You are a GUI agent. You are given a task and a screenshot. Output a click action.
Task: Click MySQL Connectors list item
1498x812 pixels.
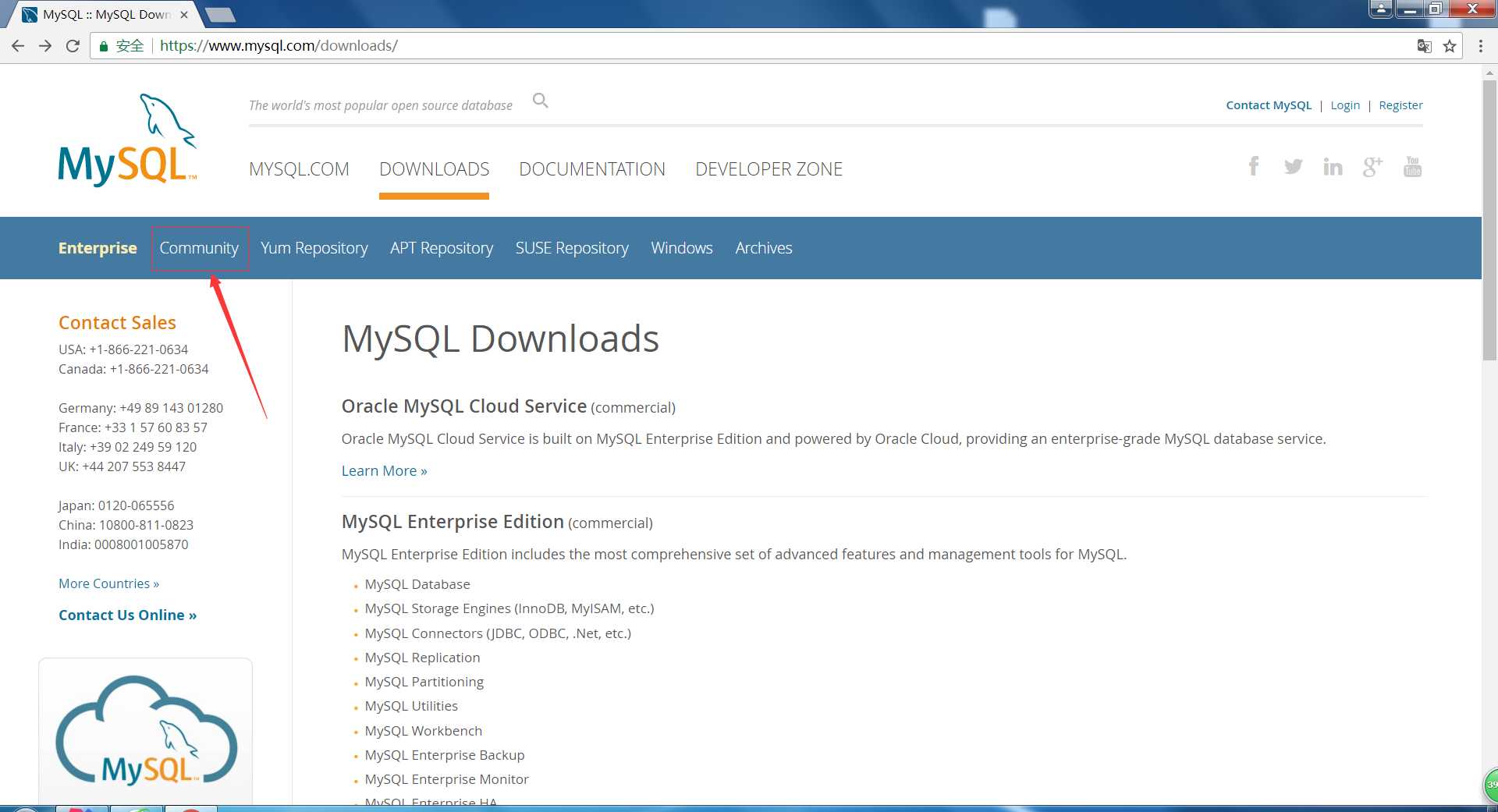(x=498, y=633)
